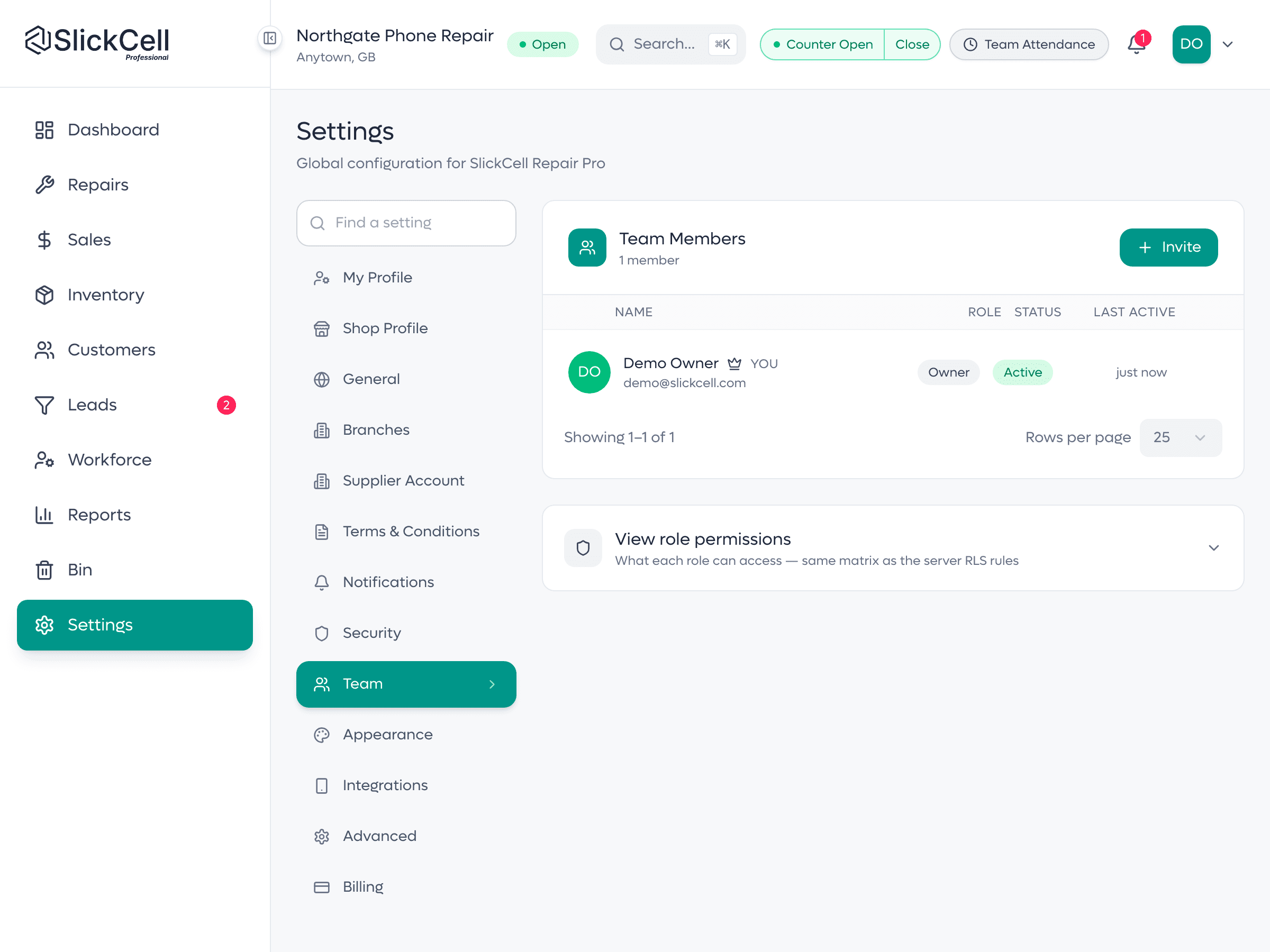The image size is (1270, 952).
Task: Click the Advanced gear icon
Action: [x=322, y=836]
